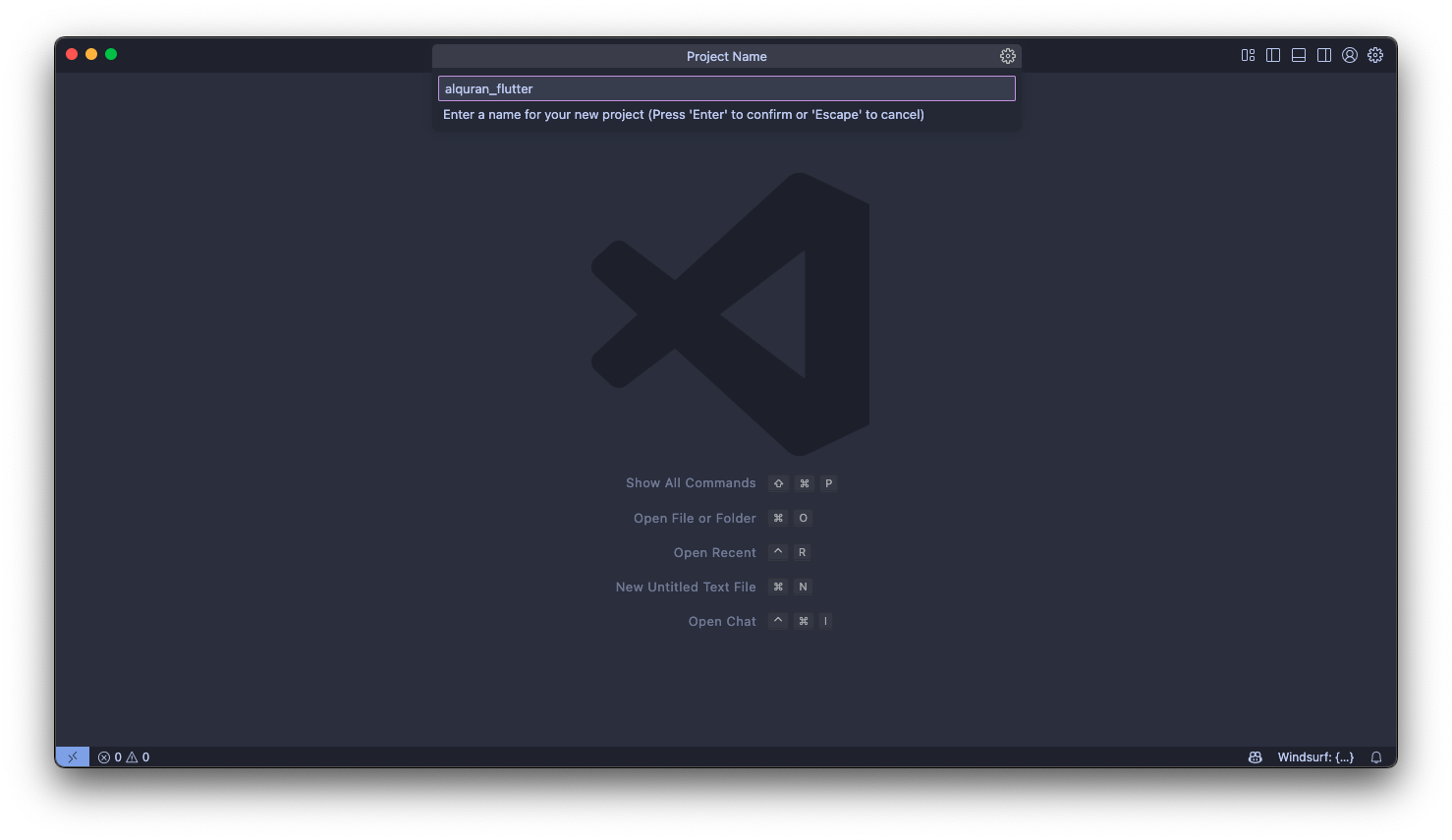Open Copilot status icon in status bar
Screen dimensions: 1452x840
click(x=1256, y=757)
